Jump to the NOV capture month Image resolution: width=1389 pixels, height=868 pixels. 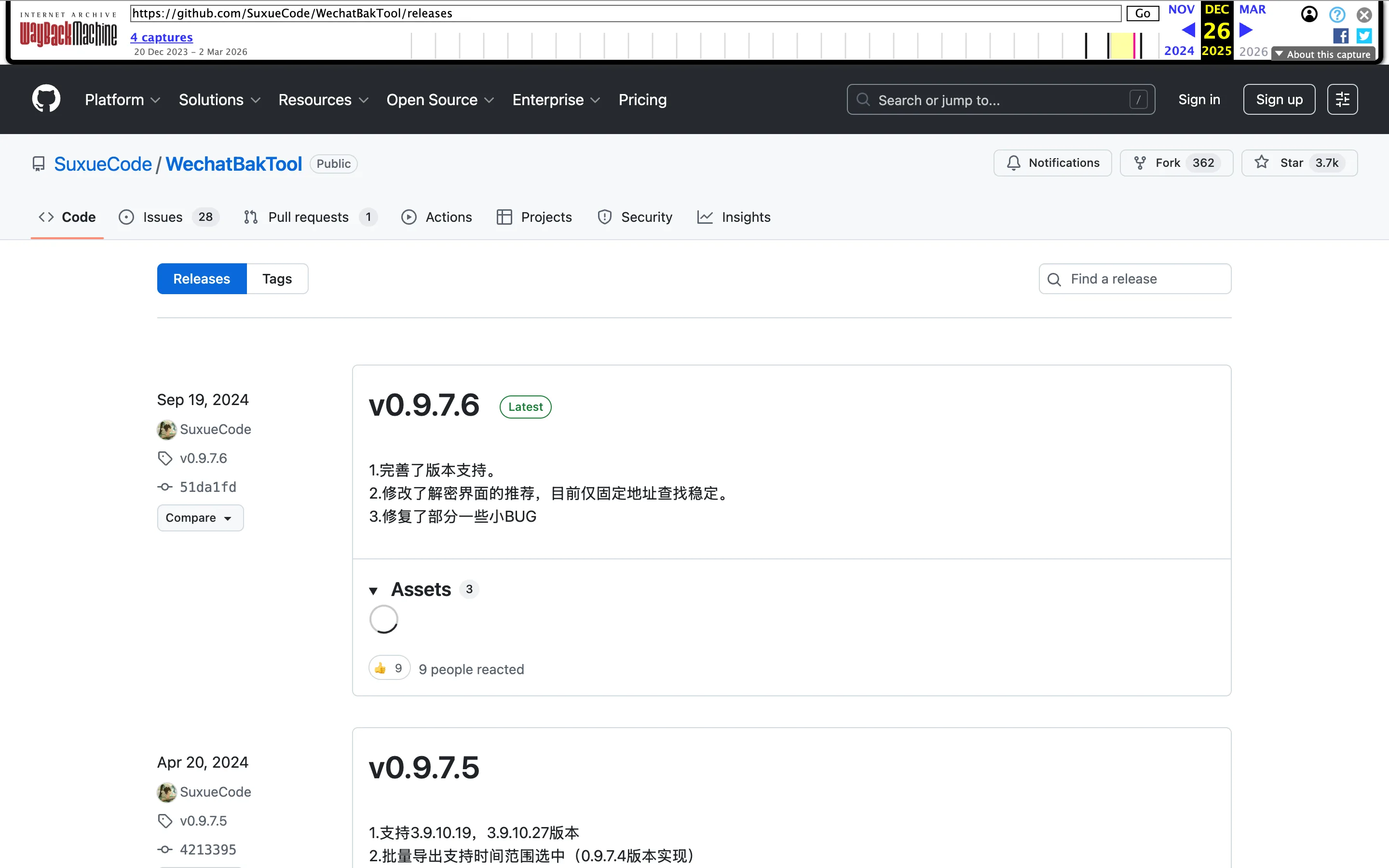(1181, 9)
